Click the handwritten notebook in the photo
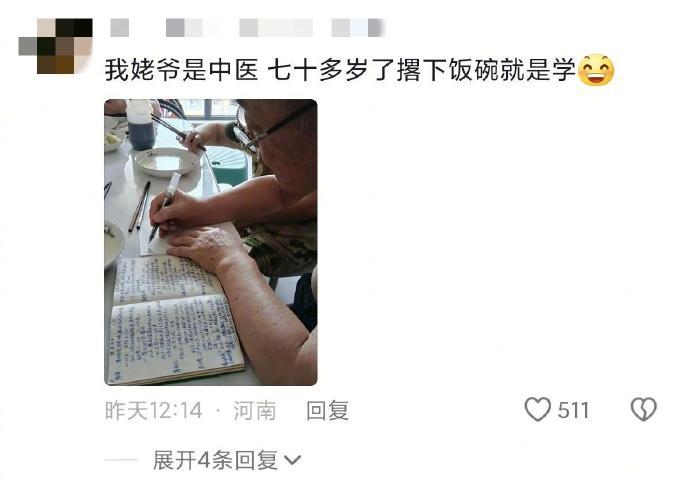This screenshot has width=690, height=488. click(x=174, y=319)
